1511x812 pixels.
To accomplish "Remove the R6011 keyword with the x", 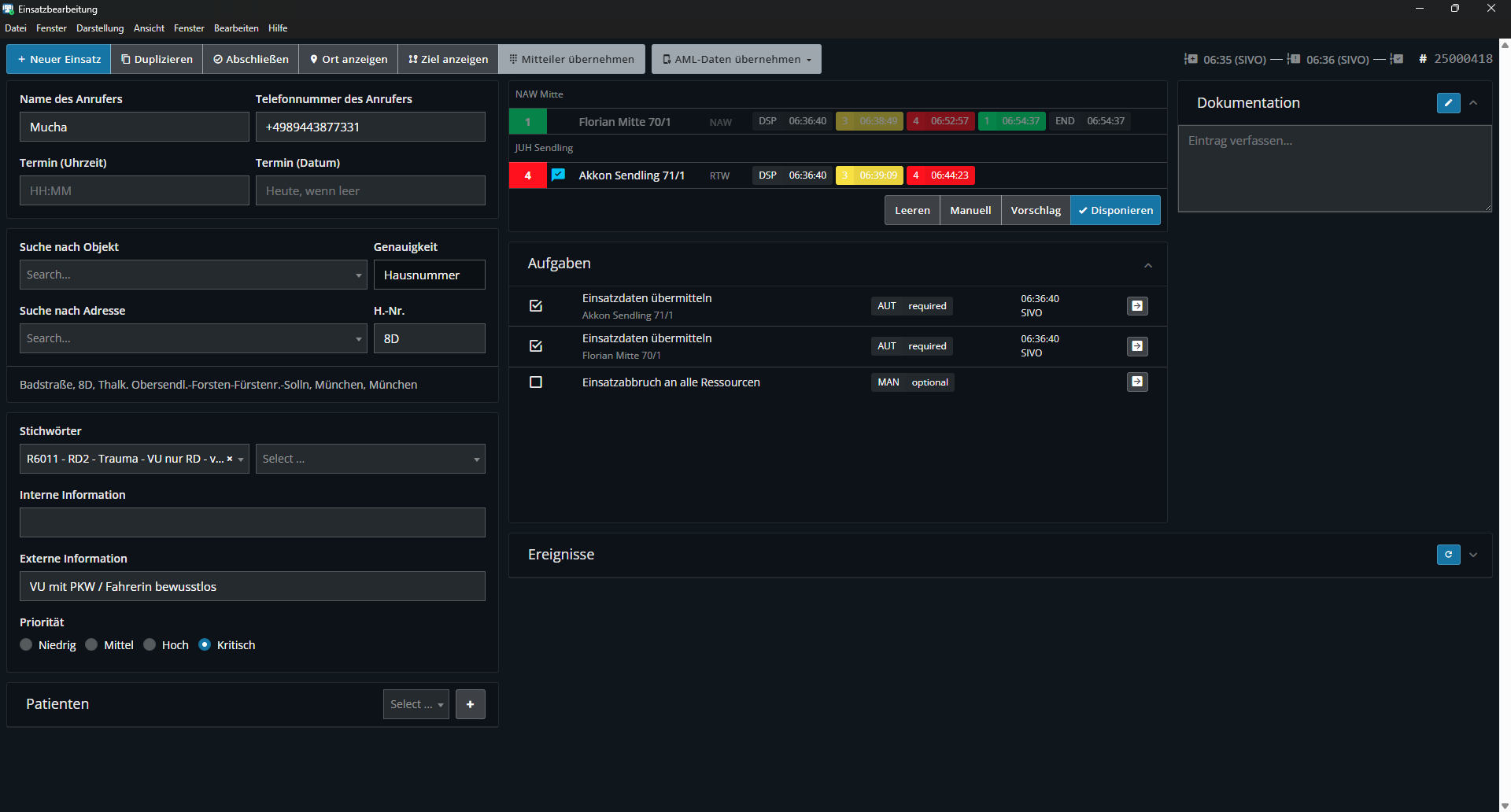I will (230, 459).
